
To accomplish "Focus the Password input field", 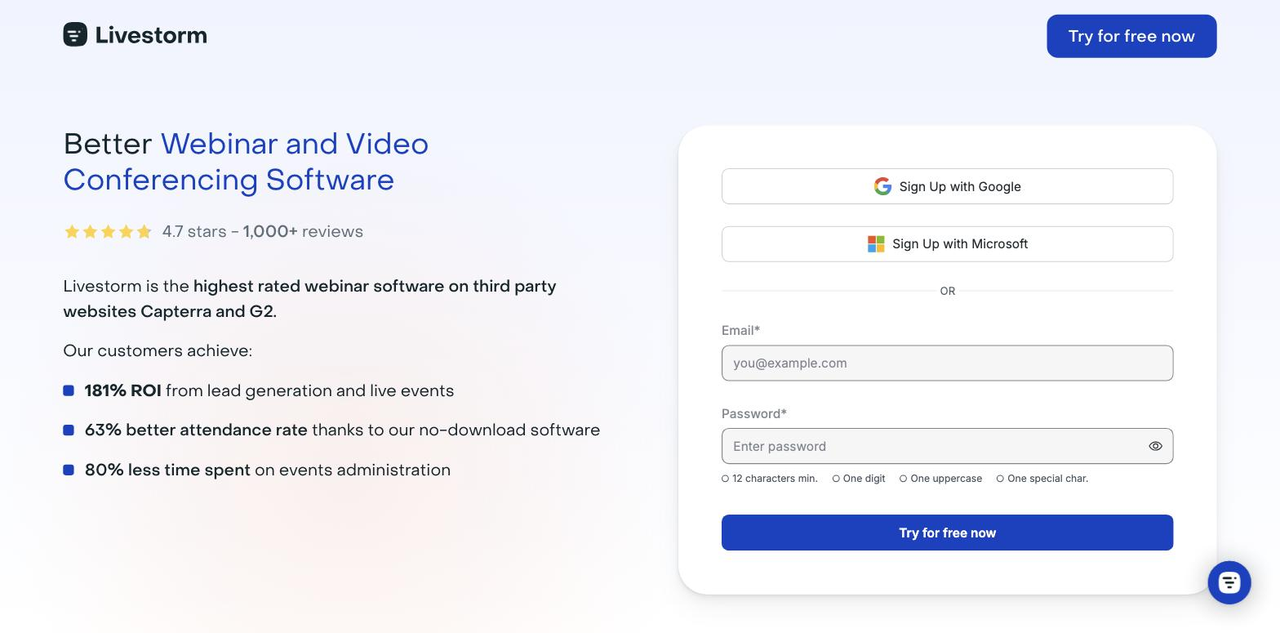I will 947,446.
